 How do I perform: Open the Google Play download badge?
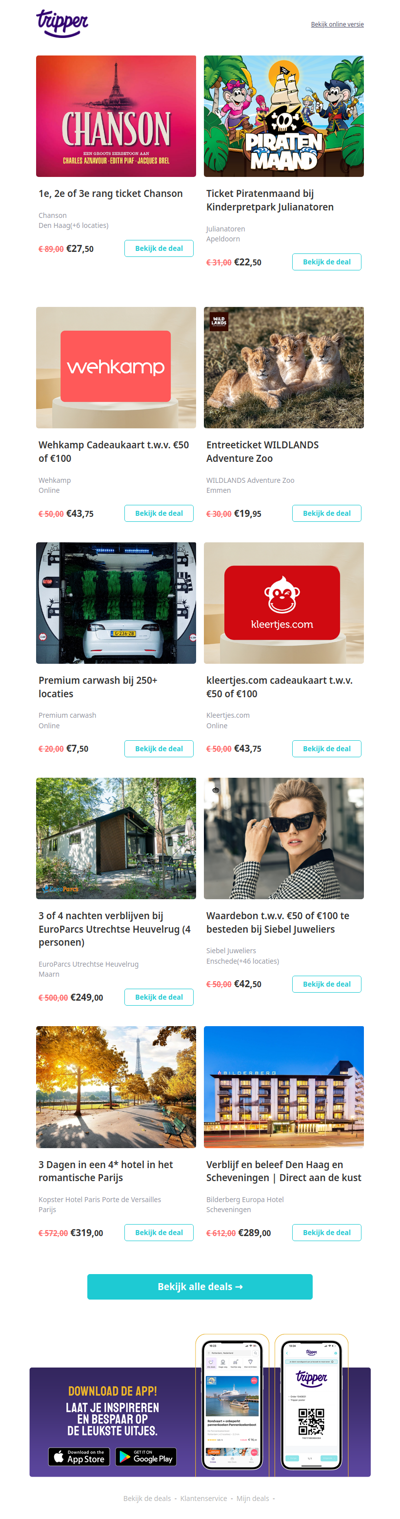(x=146, y=1457)
